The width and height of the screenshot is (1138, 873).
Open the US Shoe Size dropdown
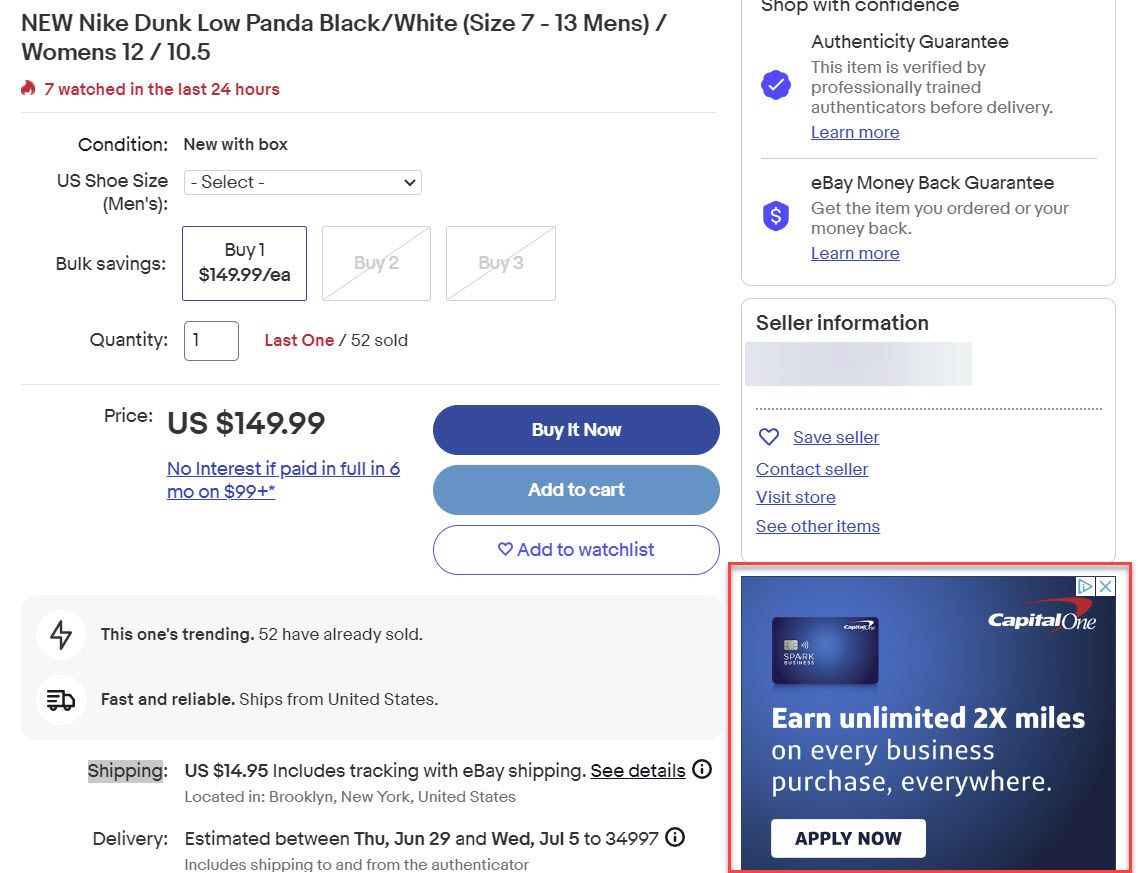pos(302,182)
